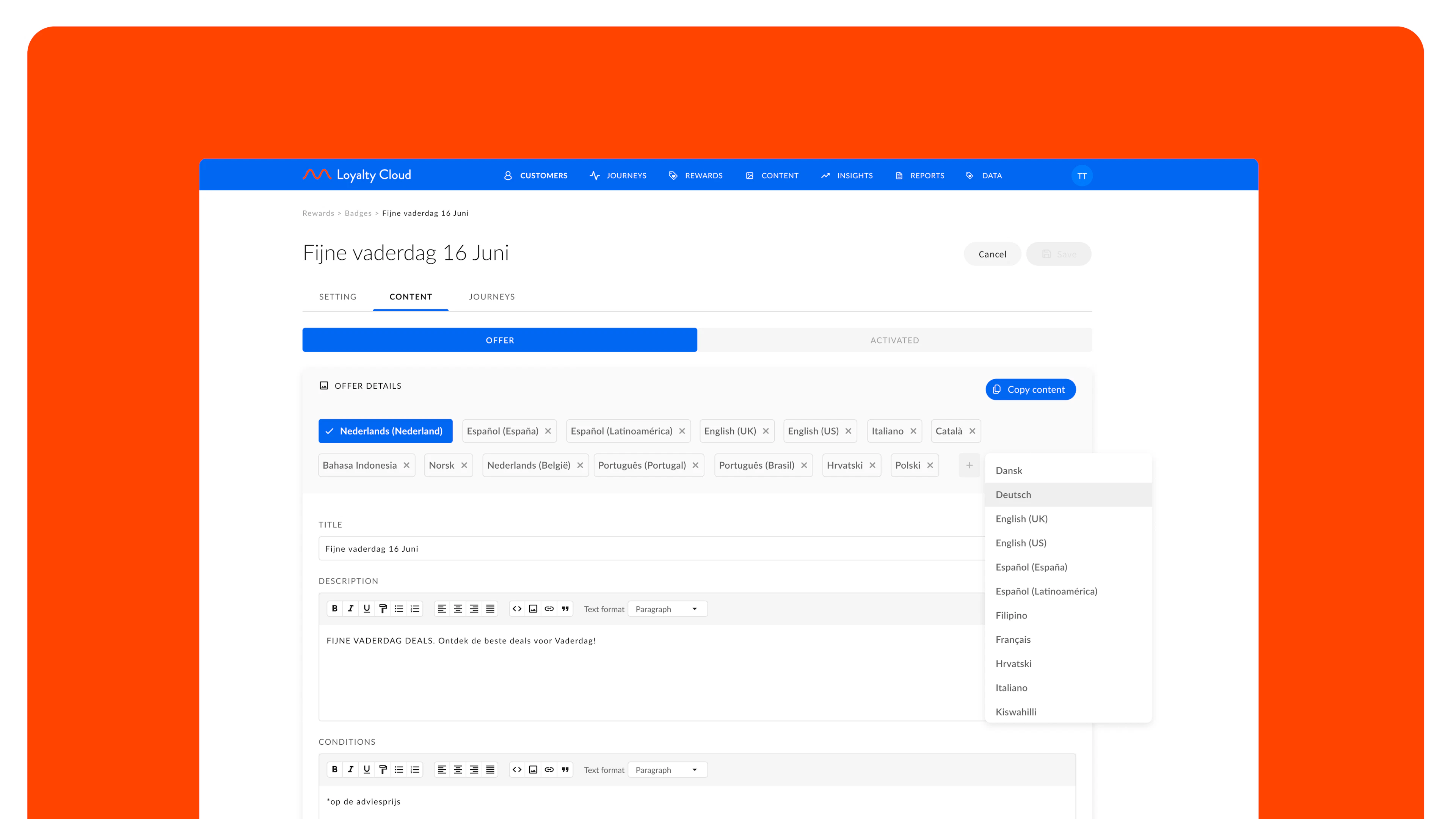Viewport: 1456px width, 819px height.
Task: Open the Paragraph text format dropdown
Action: 667,609
